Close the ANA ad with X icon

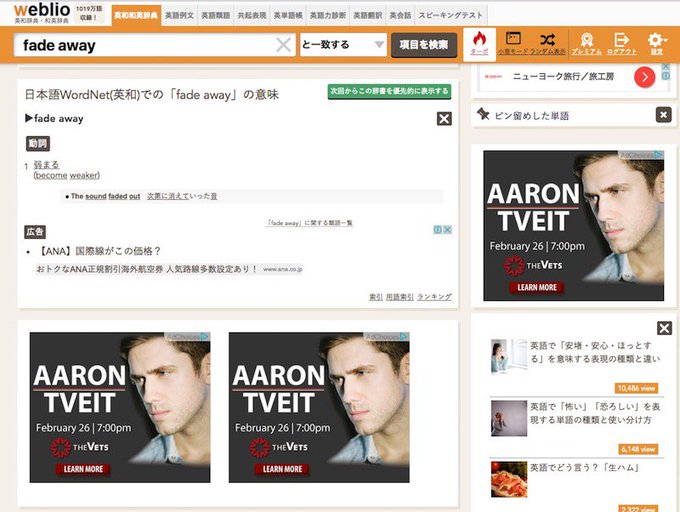447,230
